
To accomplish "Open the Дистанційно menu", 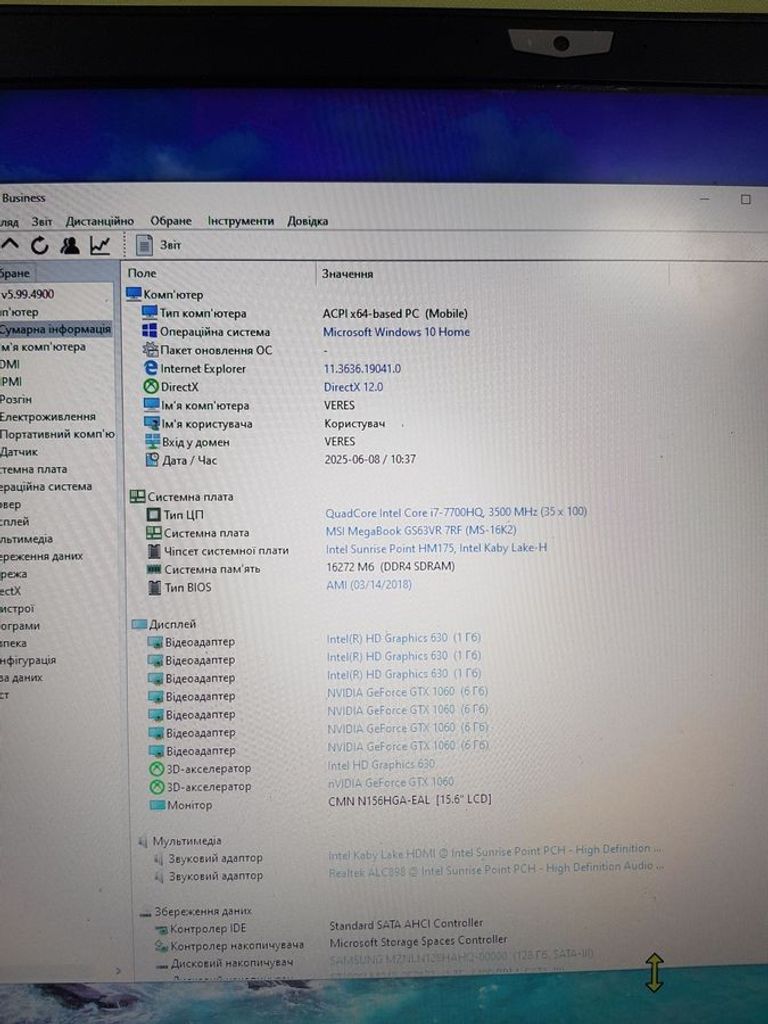I will 99,221.
